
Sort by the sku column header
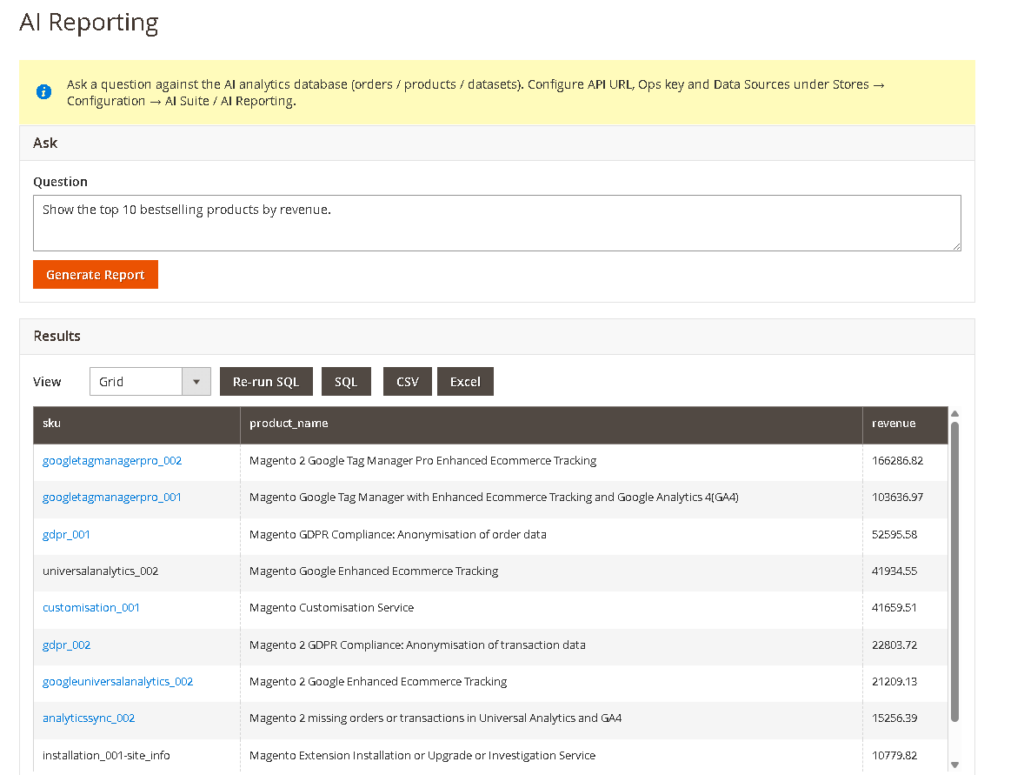click(x=137, y=424)
